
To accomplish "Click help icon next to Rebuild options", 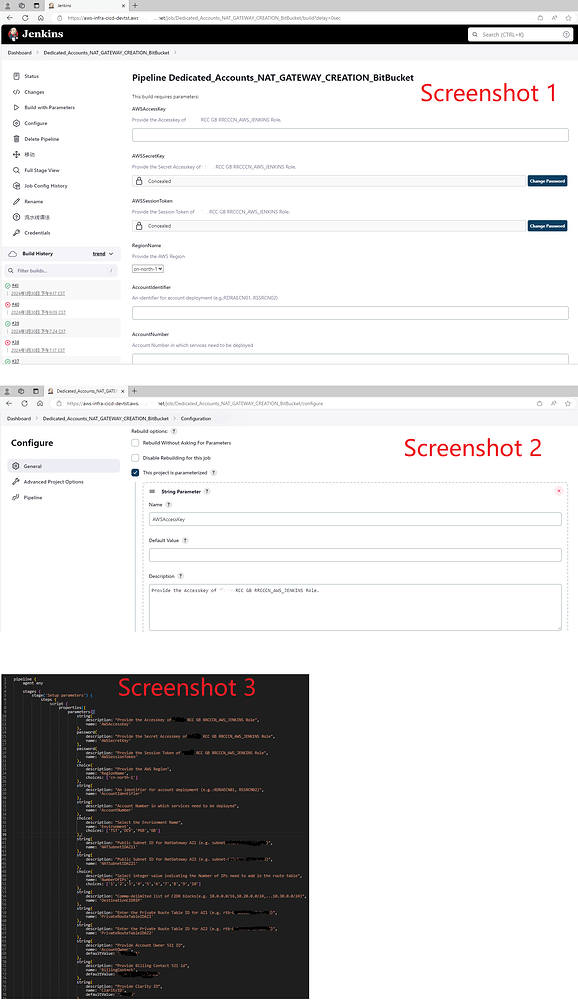I will click(174, 431).
